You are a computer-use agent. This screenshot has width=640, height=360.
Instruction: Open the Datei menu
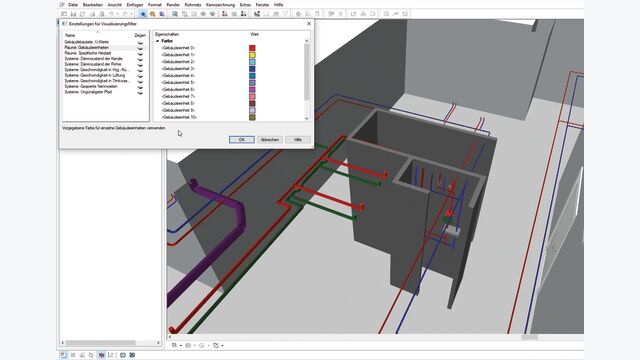click(73, 5)
